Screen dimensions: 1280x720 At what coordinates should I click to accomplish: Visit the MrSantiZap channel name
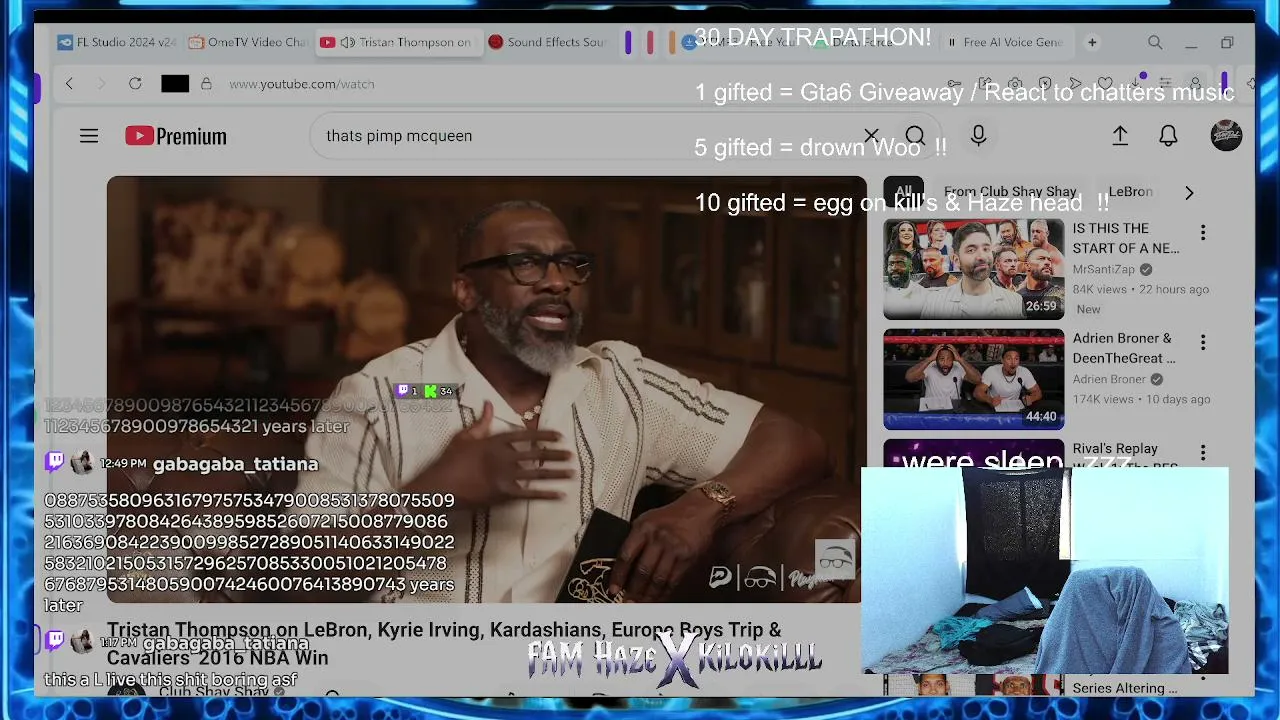pyautogui.click(x=1104, y=270)
